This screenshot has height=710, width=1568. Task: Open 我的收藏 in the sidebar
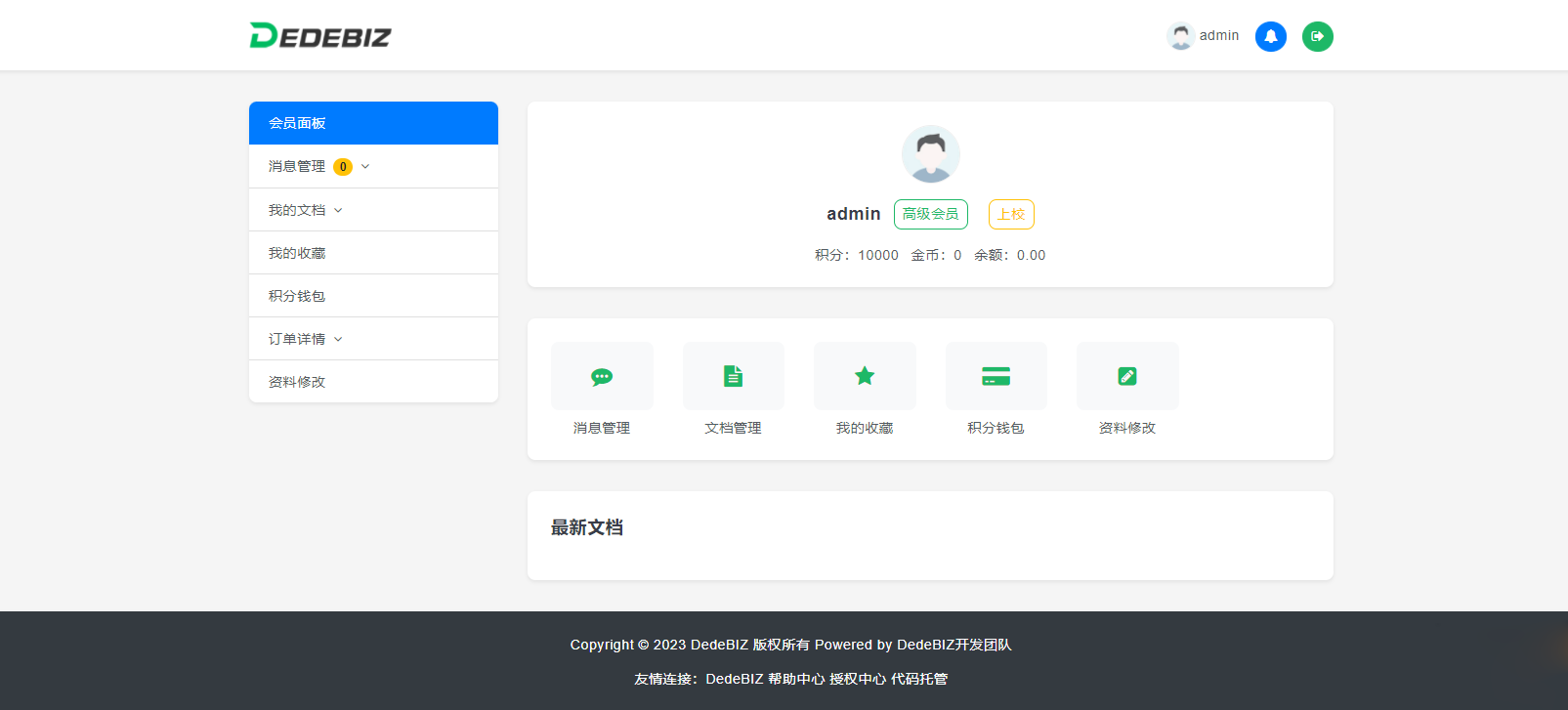(x=373, y=253)
